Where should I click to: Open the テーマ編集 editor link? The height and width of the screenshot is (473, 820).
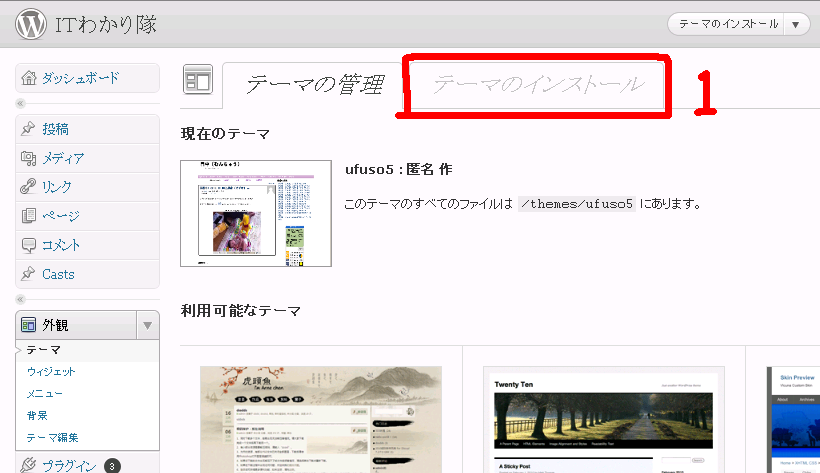[x=53, y=437]
